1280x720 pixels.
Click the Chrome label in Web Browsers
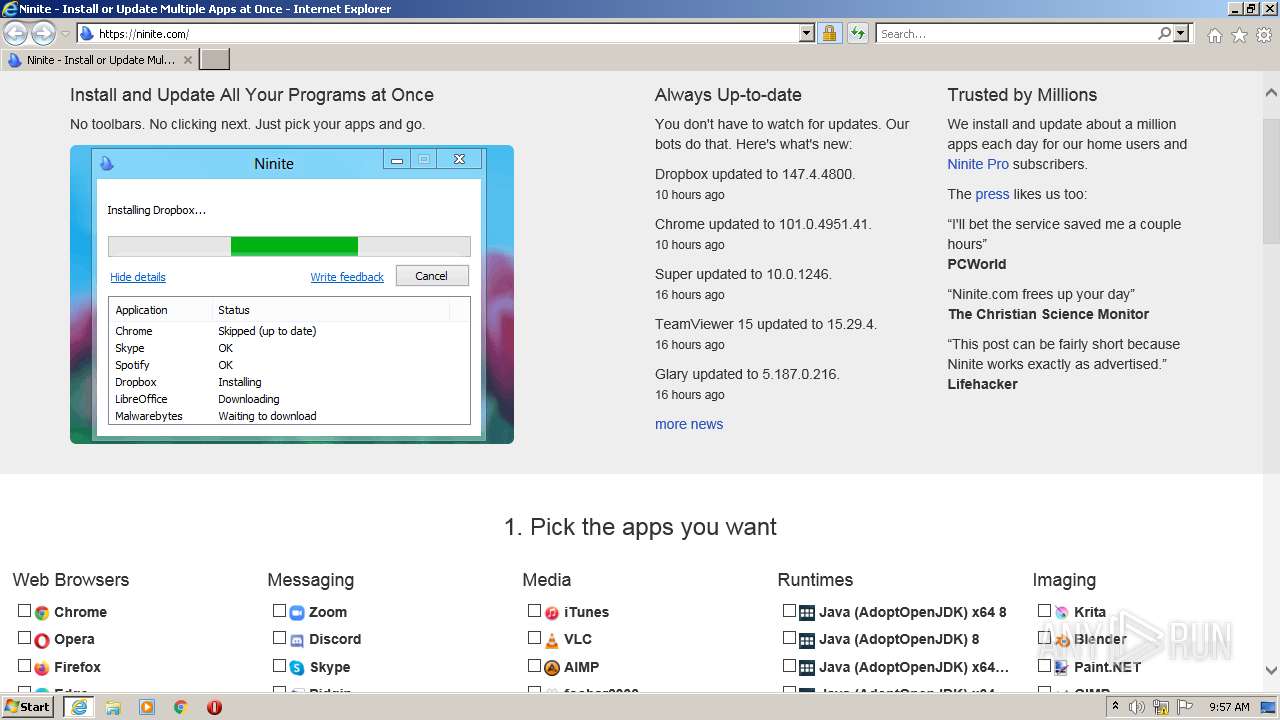(x=80, y=612)
